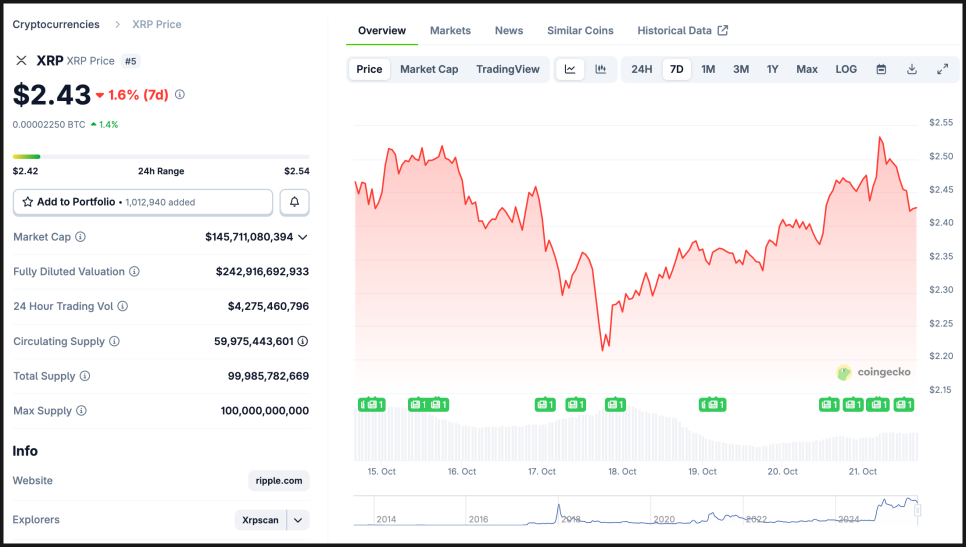Open the ripple.com website link
The image size is (966, 547).
coord(279,481)
